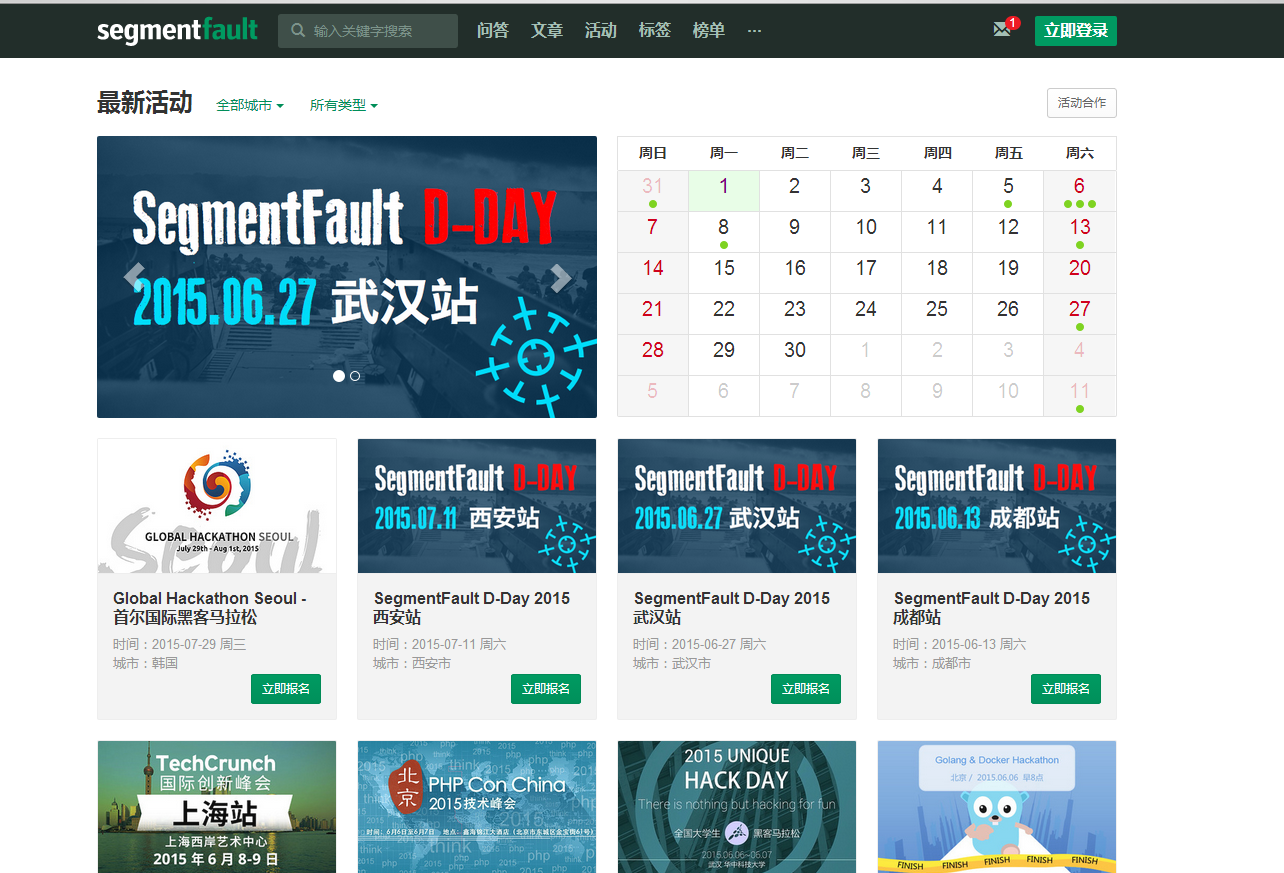Select calendar date 20

[x=1080, y=272]
